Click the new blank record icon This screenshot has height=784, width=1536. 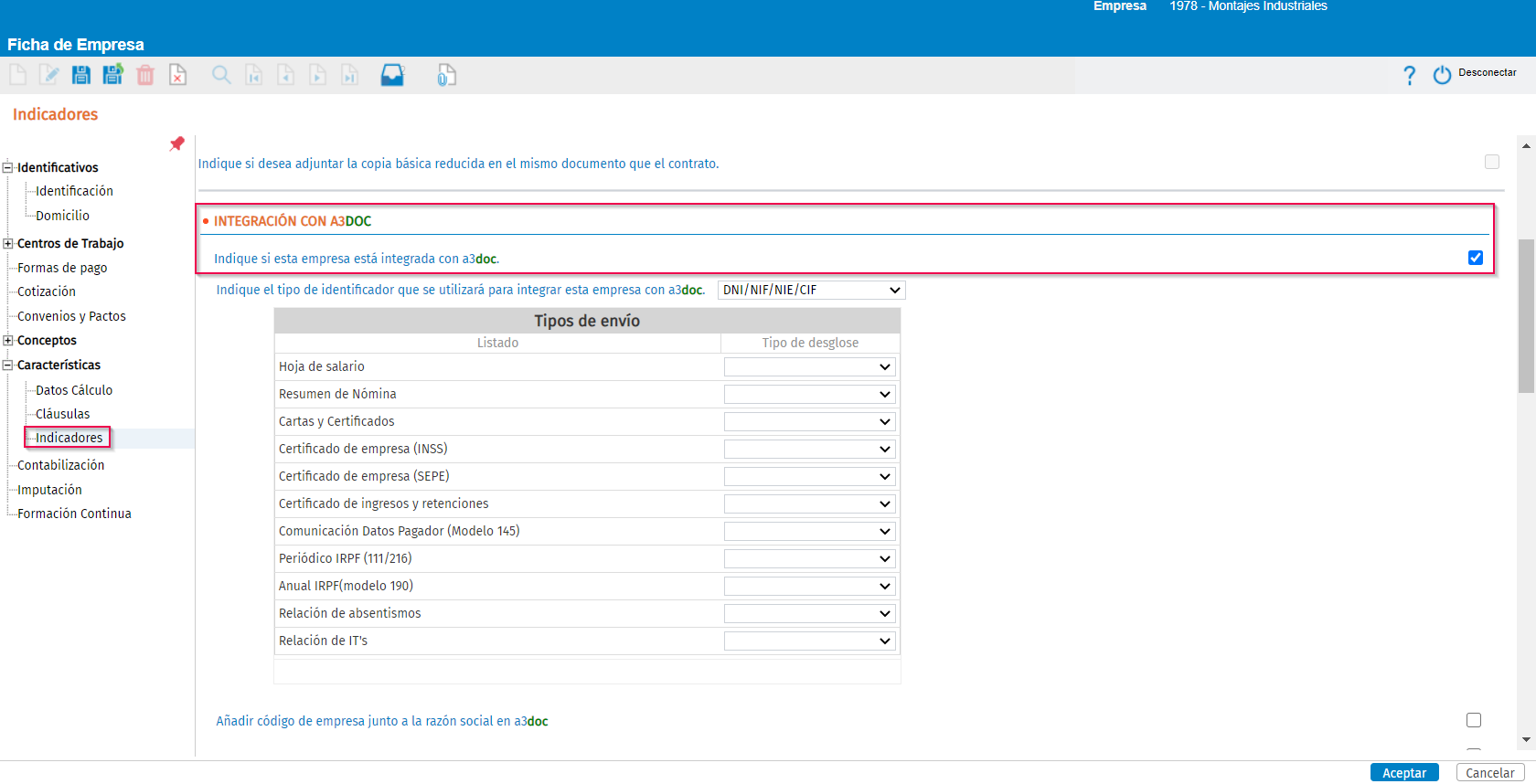pyautogui.click(x=17, y=75)
